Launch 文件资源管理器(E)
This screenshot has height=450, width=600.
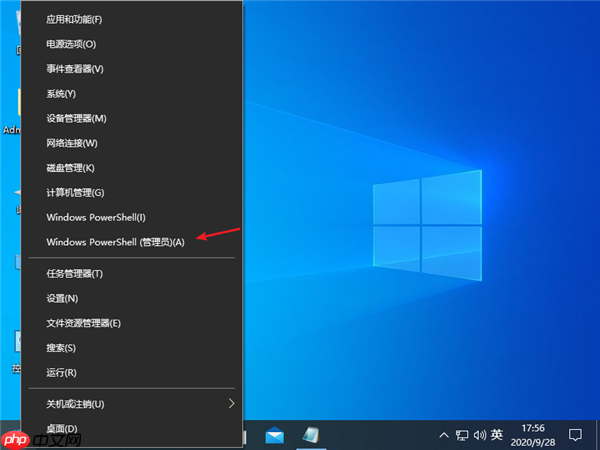click(x=131, y=323)
